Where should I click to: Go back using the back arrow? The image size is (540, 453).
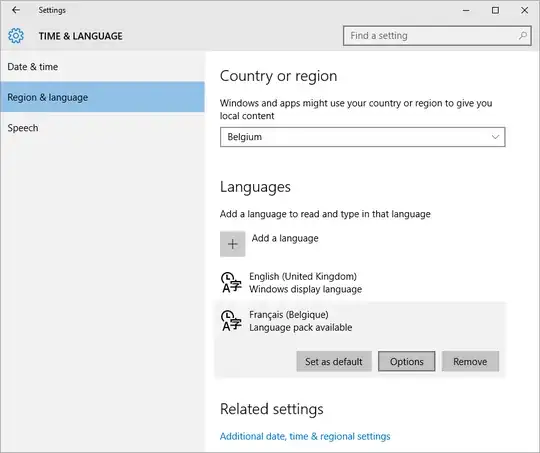[16, 10]
